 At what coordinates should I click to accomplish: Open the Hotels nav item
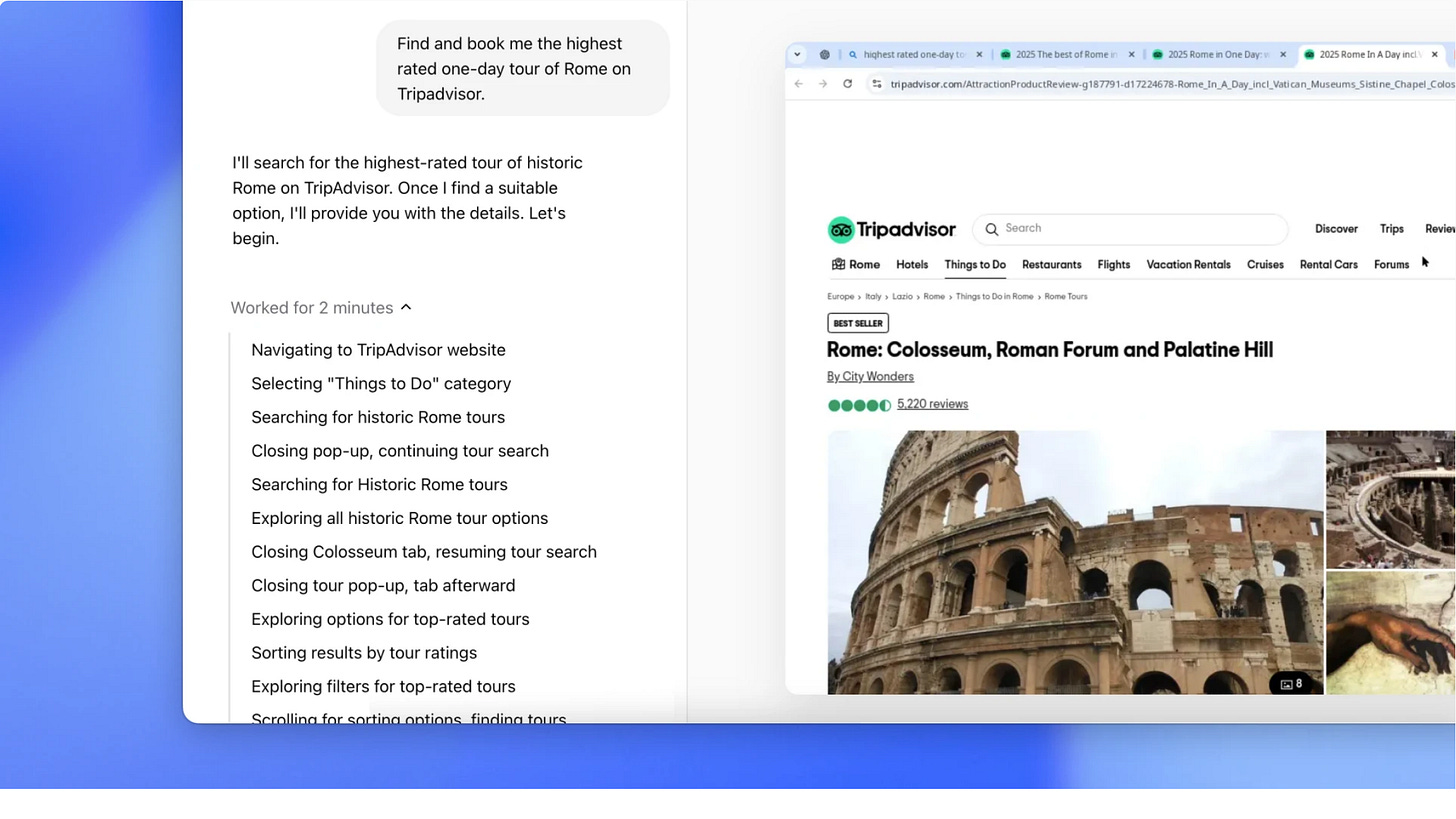[x=912, y=265]
